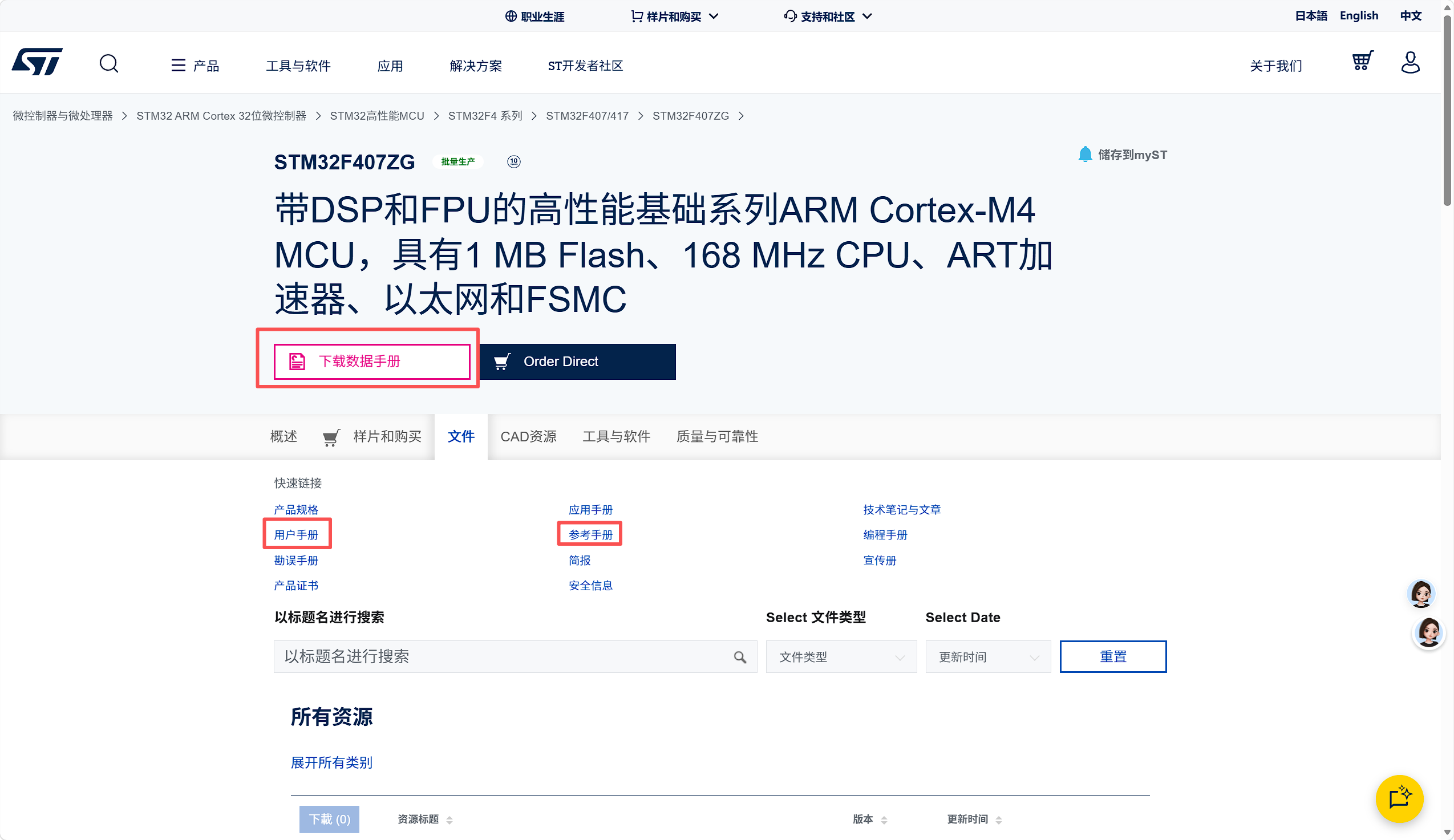
Task: Expand the 支持和社区 top dropdown
Action: coord(828,16)
